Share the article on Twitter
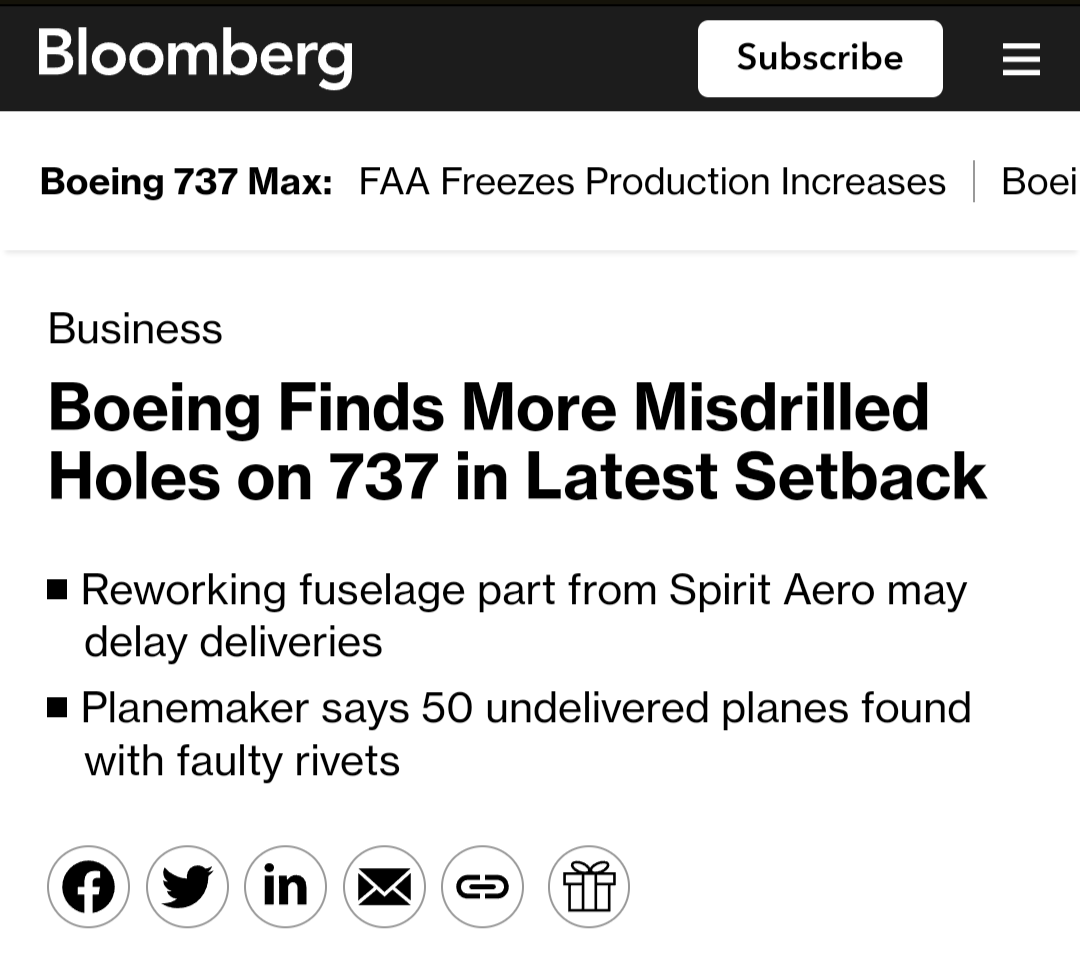The image size is (1080, 957). (187, 886)
